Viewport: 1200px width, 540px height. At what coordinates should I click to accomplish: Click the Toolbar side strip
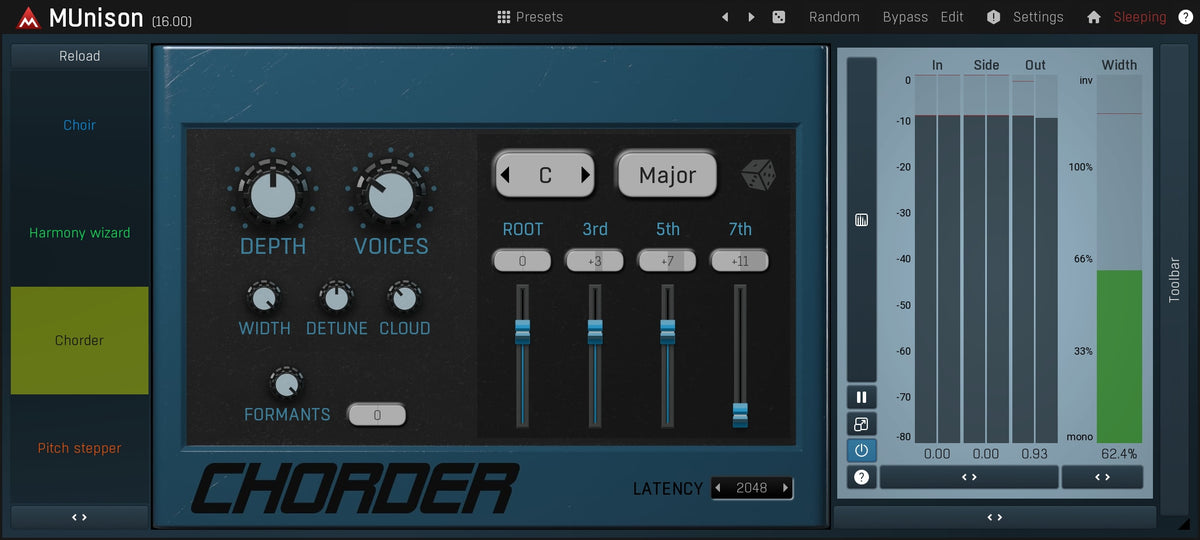point(1175,280)
